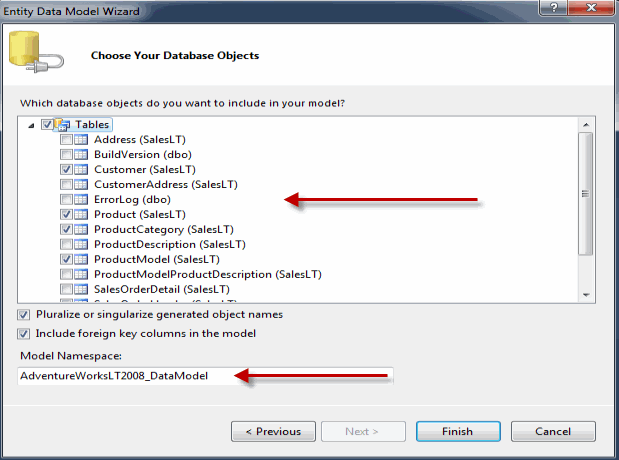Click the SalesOrderDetail table icon

tap(81, 289)
